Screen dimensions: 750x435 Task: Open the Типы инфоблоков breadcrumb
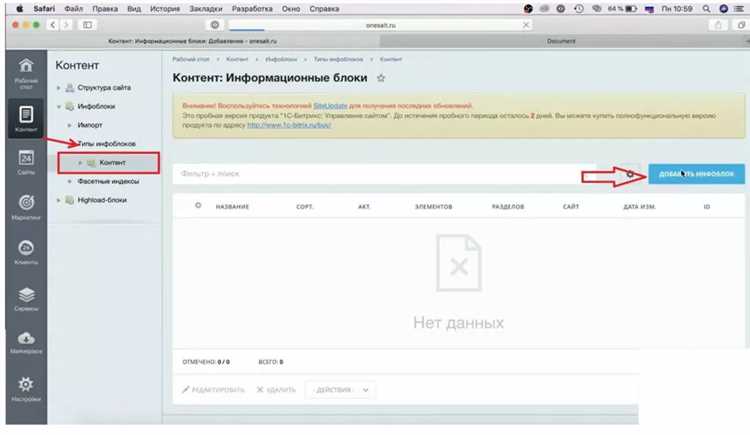(x=338, y=59)
